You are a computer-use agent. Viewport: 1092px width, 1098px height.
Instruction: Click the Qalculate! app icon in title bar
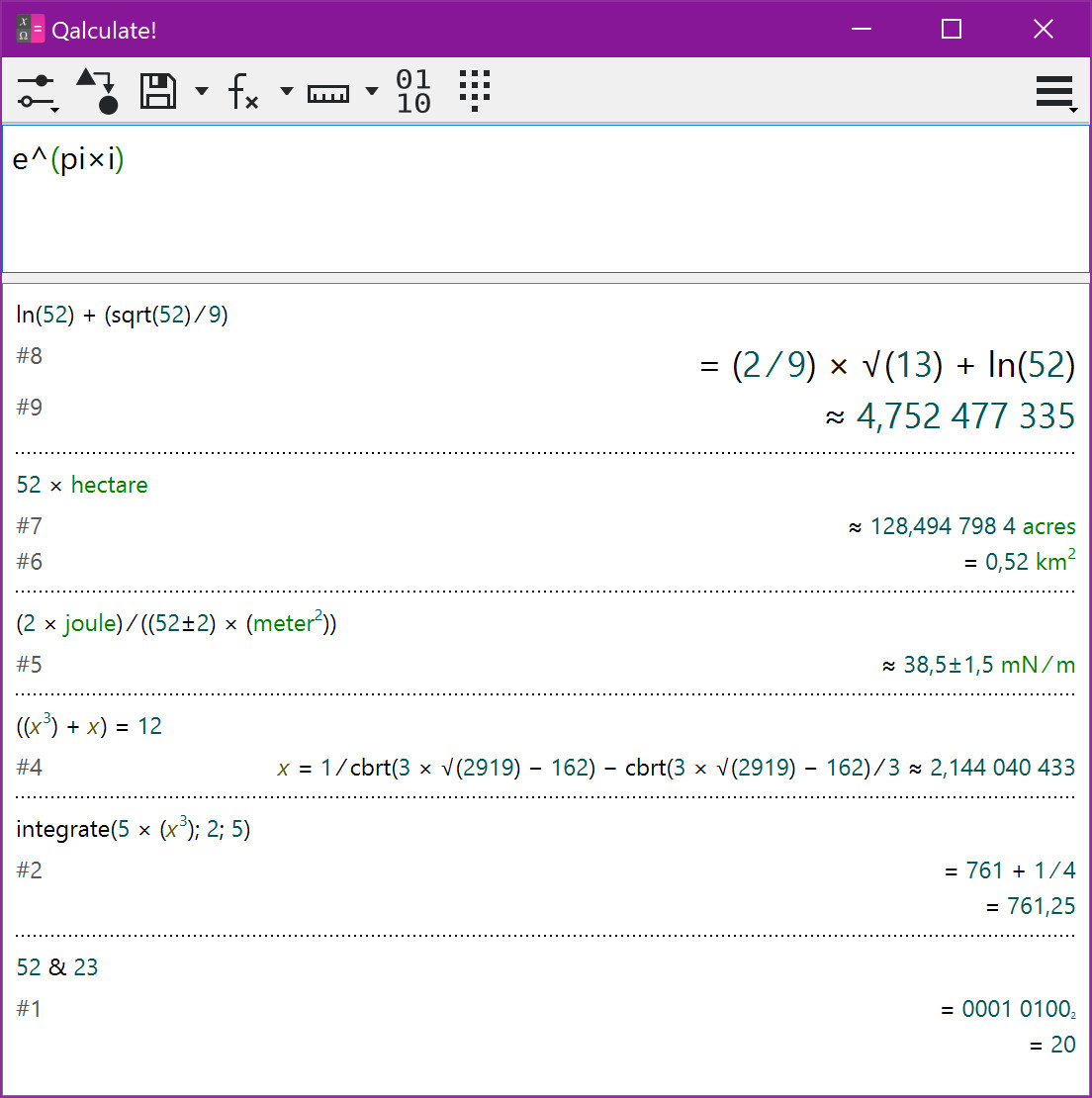[x=30, y=30]
